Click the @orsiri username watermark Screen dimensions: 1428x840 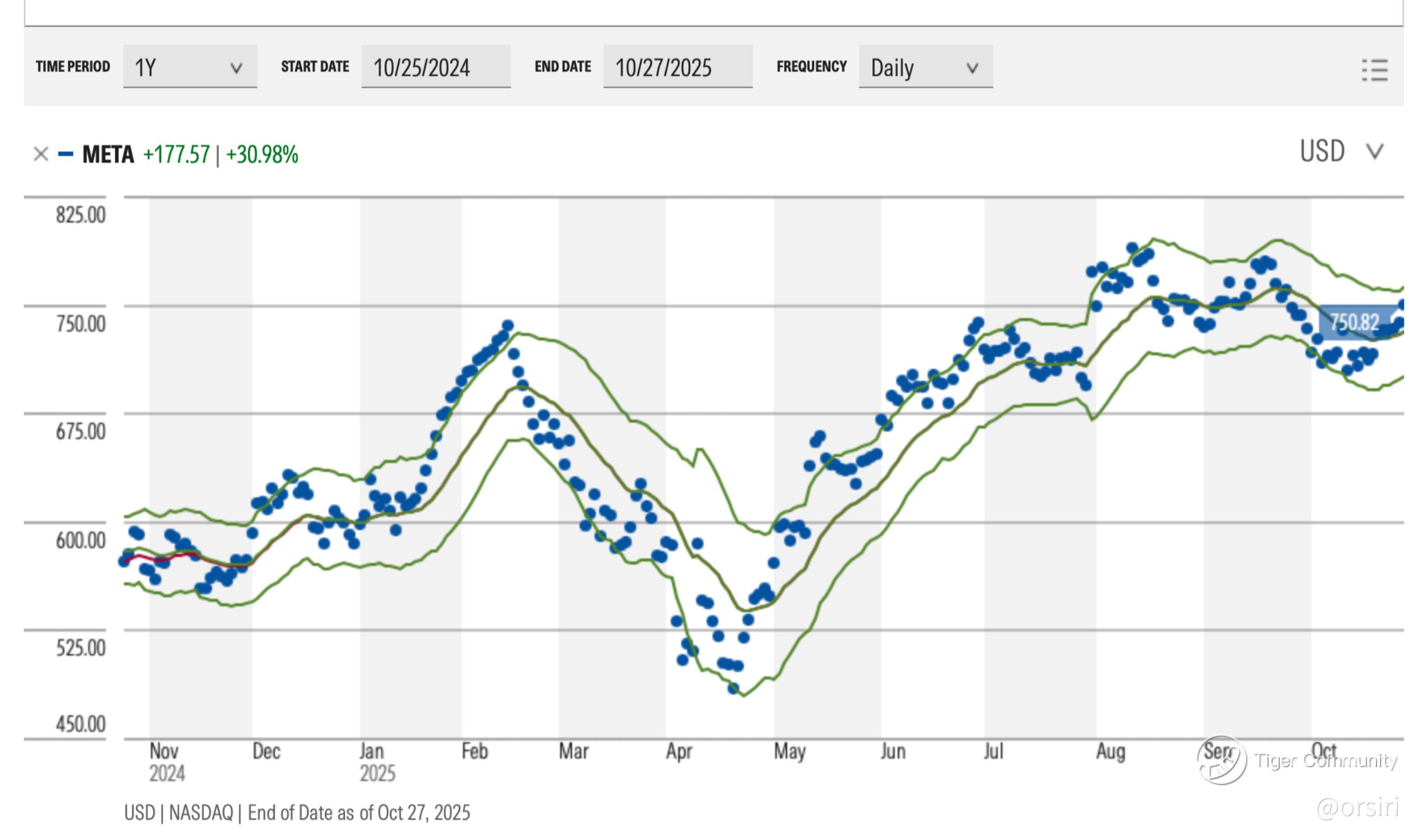click(x=1358, y=808)
